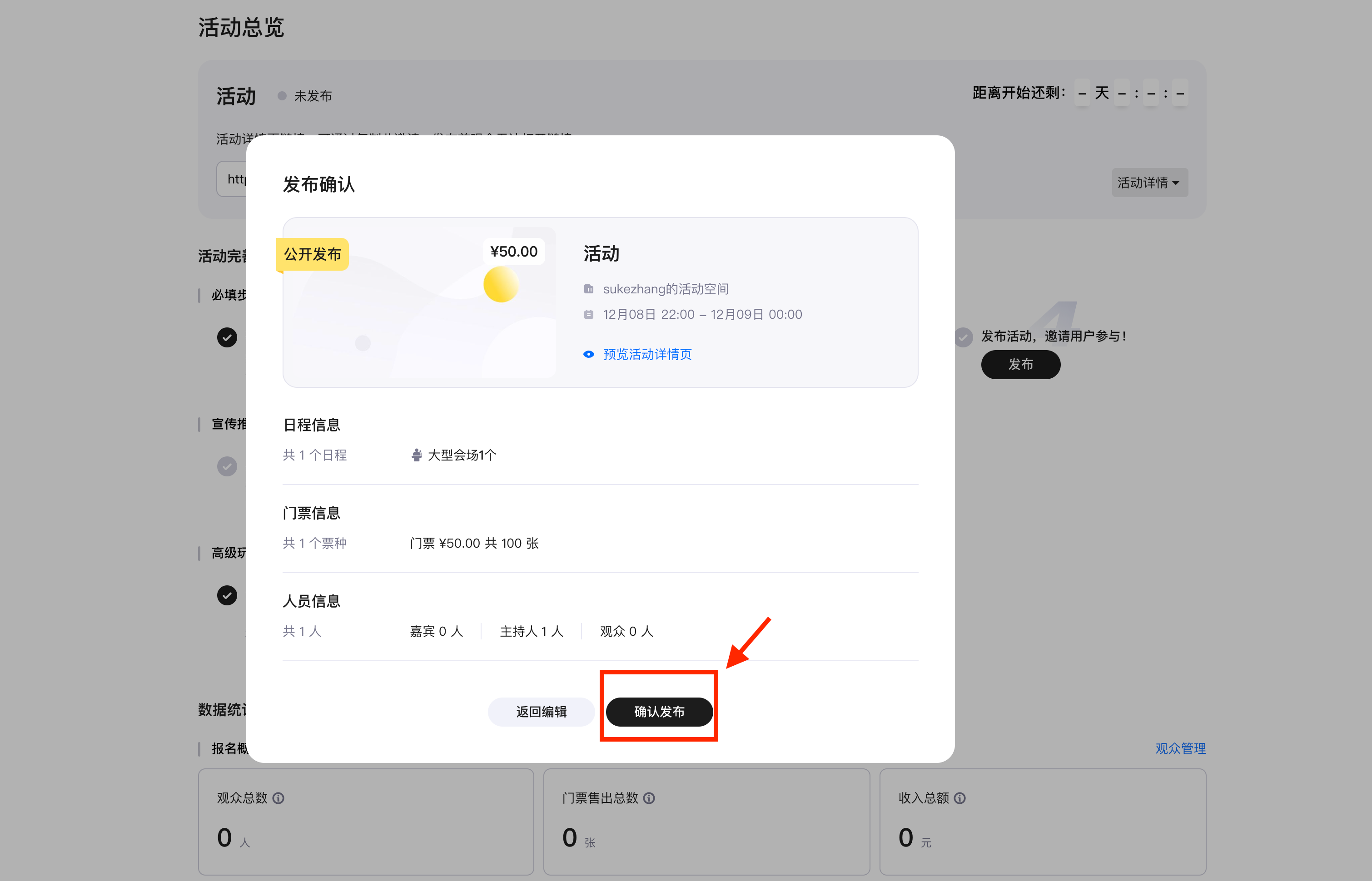This screenshot has height=881, width=1372.
Task: Click the yellow circle on event cover
Action: (501, 284)
